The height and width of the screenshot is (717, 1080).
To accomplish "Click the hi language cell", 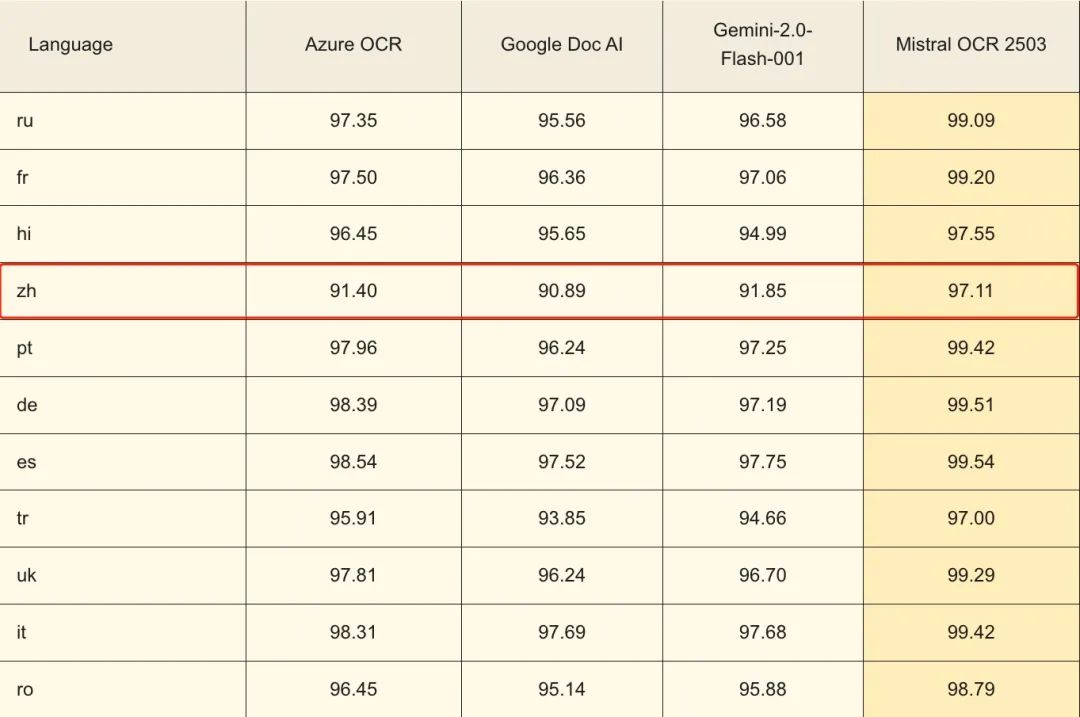I will (x=23, y=234).
